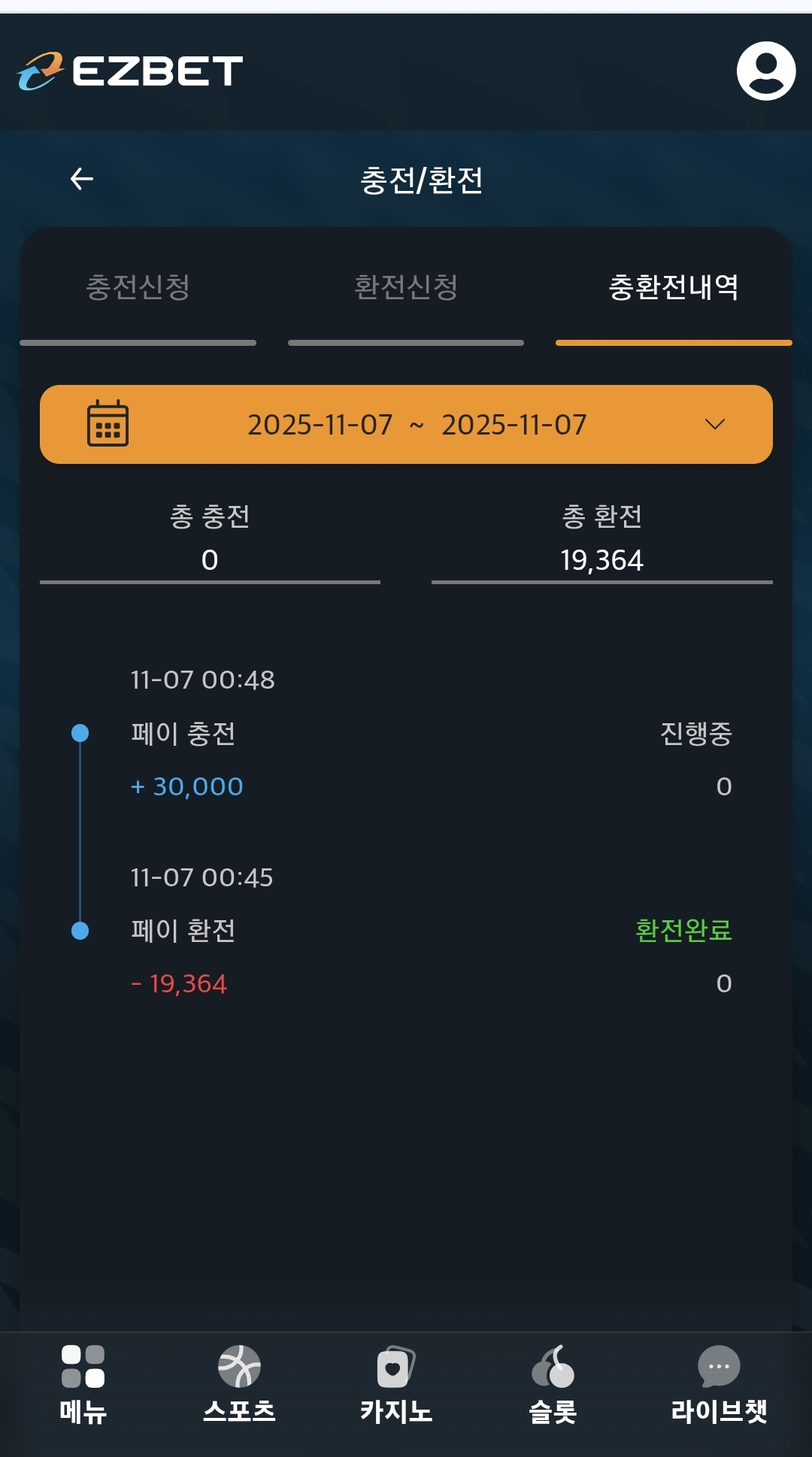The height and width of the screenshot is (1457, 812).
Task: Tap the EZBET logo
Action: click(130, 71)
